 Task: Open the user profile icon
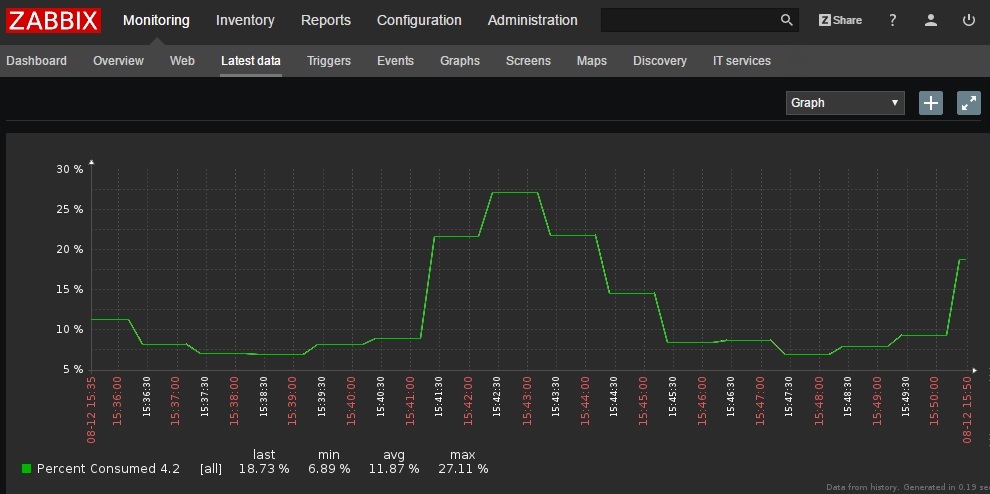[931, 20]
